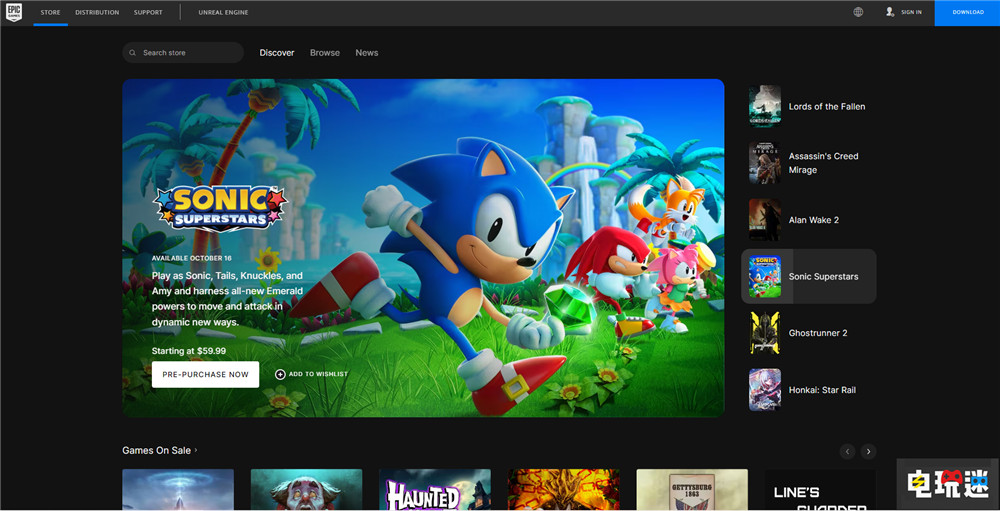The width and height of the screenshot is (1000, 511).
Task: Click the Add to Wishlist plus icon
Action: 280,374
